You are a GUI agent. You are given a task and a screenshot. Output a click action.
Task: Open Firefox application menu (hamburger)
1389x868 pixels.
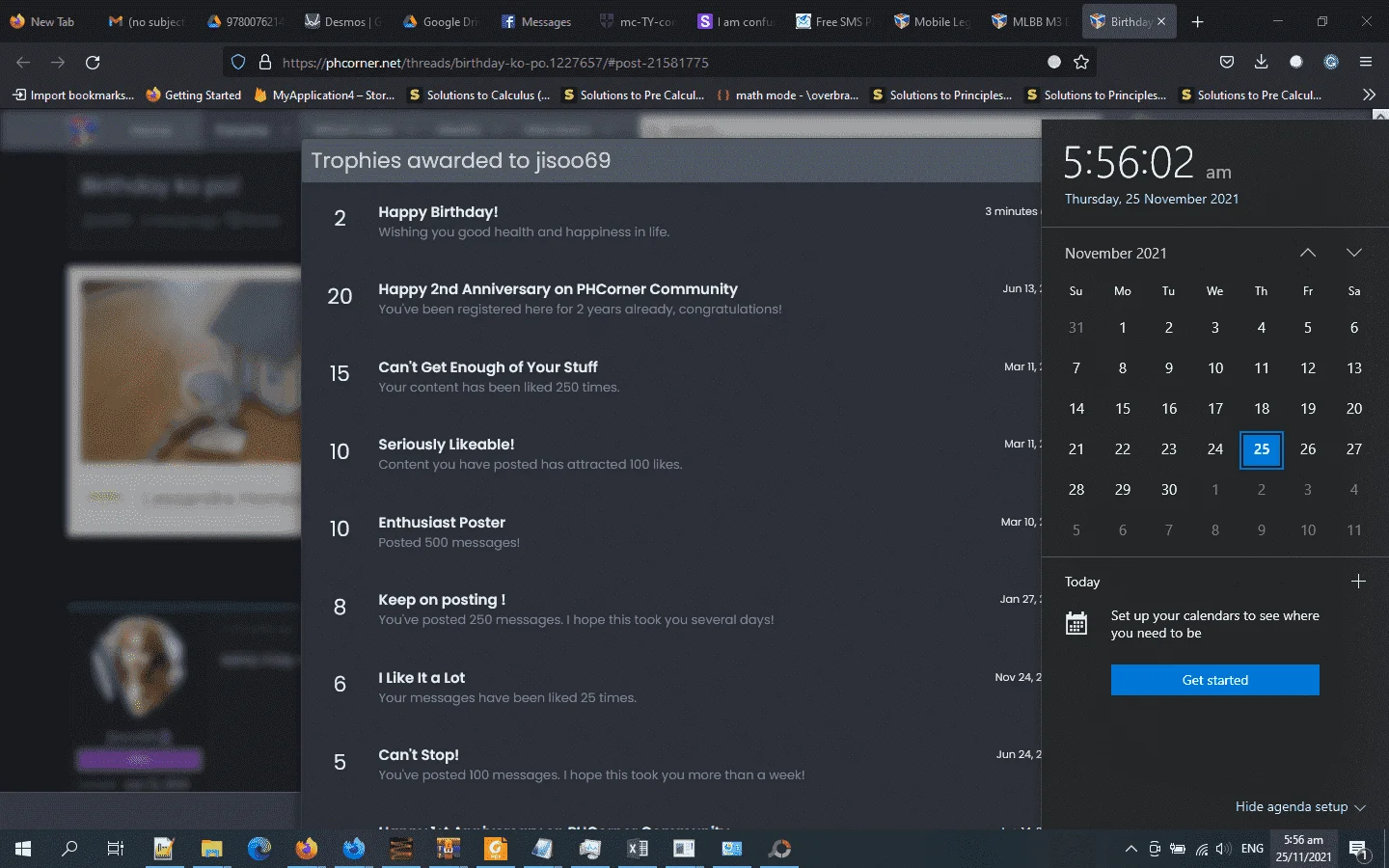click(1366, 62)
